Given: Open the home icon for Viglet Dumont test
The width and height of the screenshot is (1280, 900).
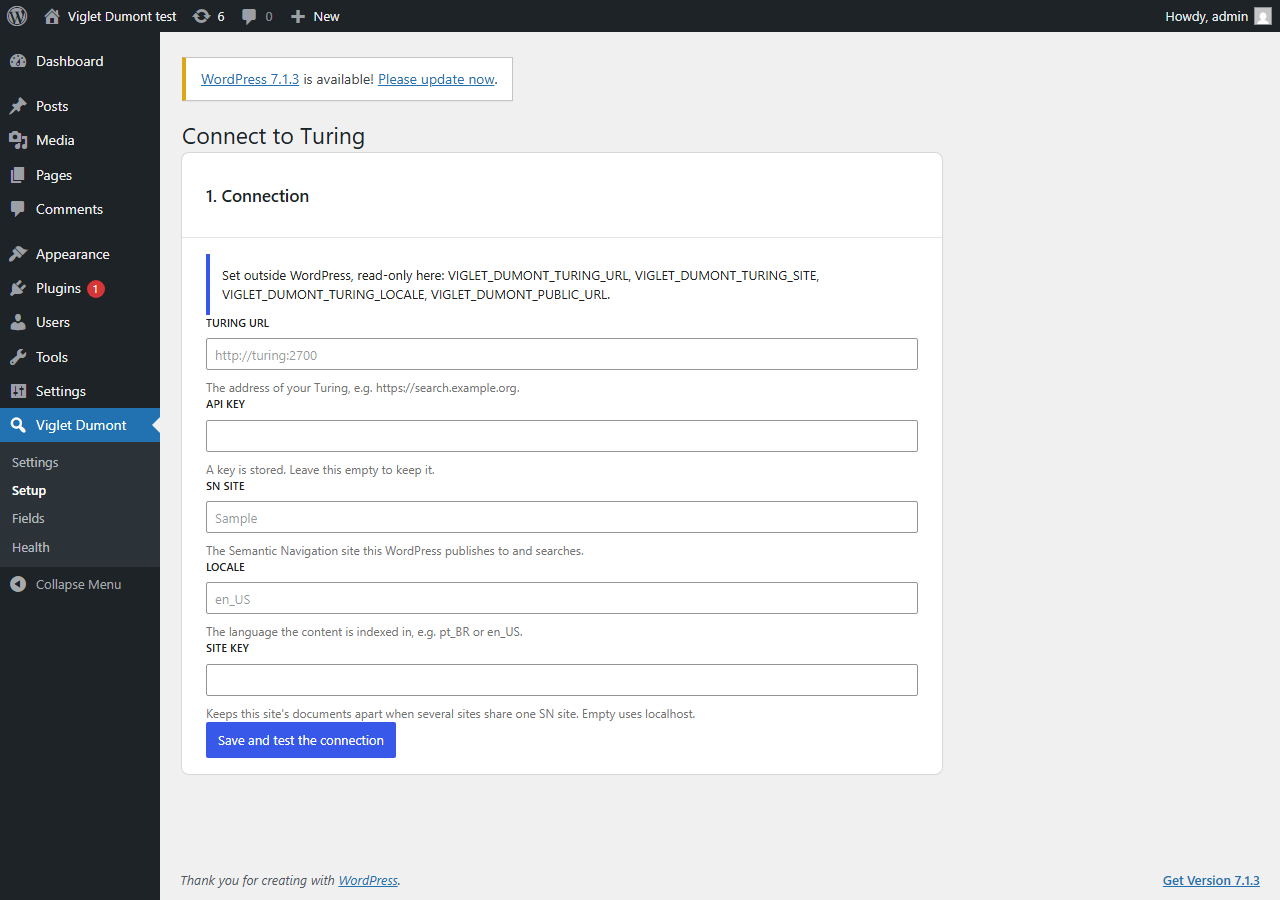Looking at the screenshot, I should coord(52,16).
